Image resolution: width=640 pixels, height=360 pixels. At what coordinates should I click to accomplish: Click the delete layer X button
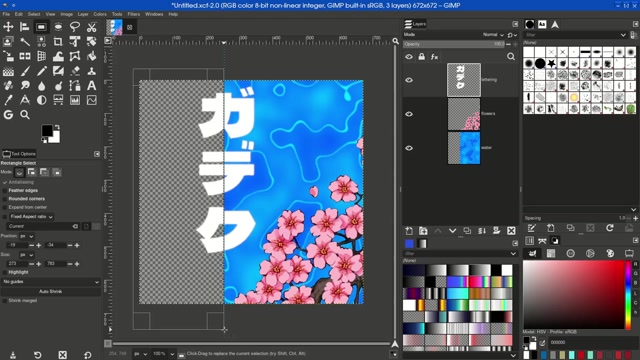coord(511,231)
